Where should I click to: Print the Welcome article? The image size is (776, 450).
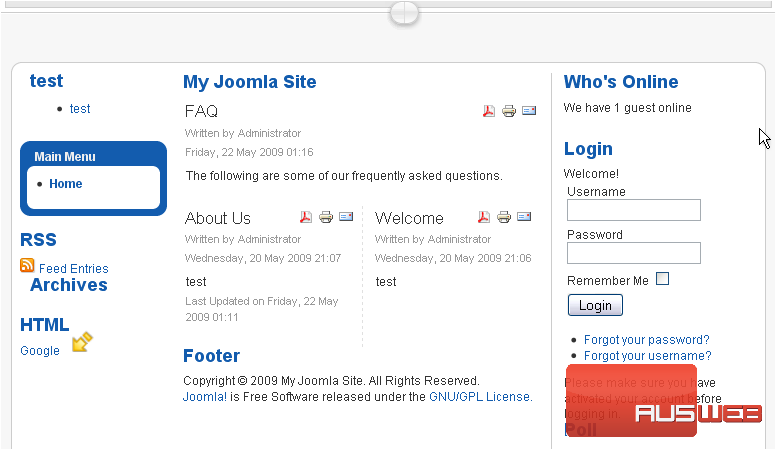[x=504, y=217]
